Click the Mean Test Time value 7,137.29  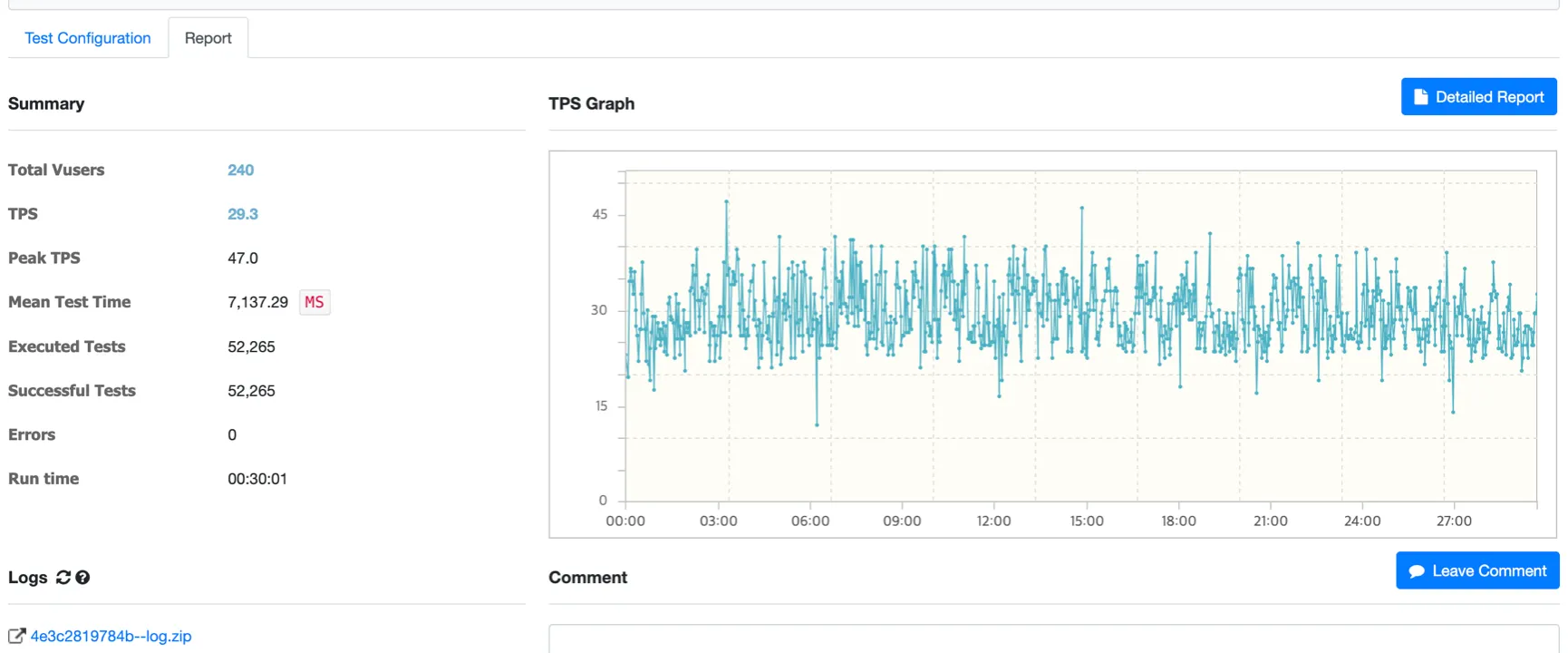(257, 302)
